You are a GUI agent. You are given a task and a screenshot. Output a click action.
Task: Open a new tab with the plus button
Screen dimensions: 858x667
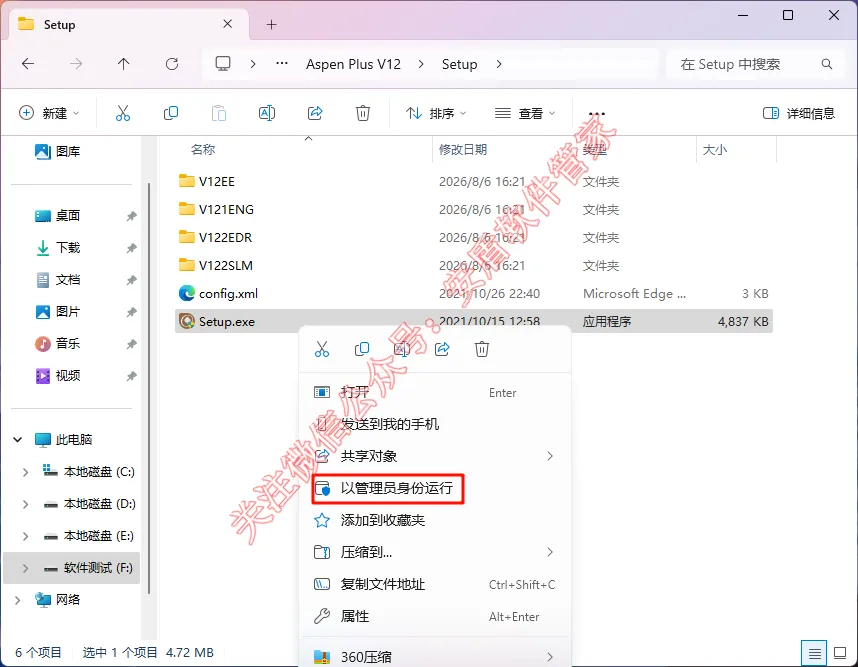point(271,25)
